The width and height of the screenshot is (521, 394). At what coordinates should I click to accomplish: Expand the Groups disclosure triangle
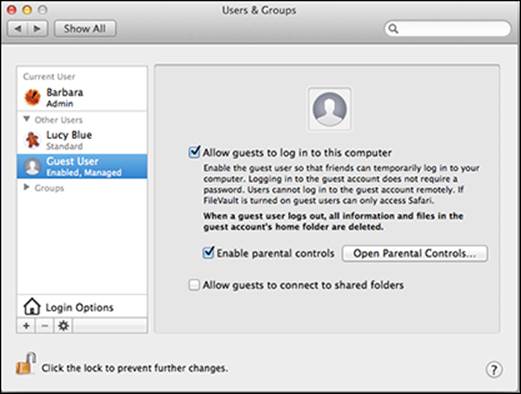click(x=27, y=187)
